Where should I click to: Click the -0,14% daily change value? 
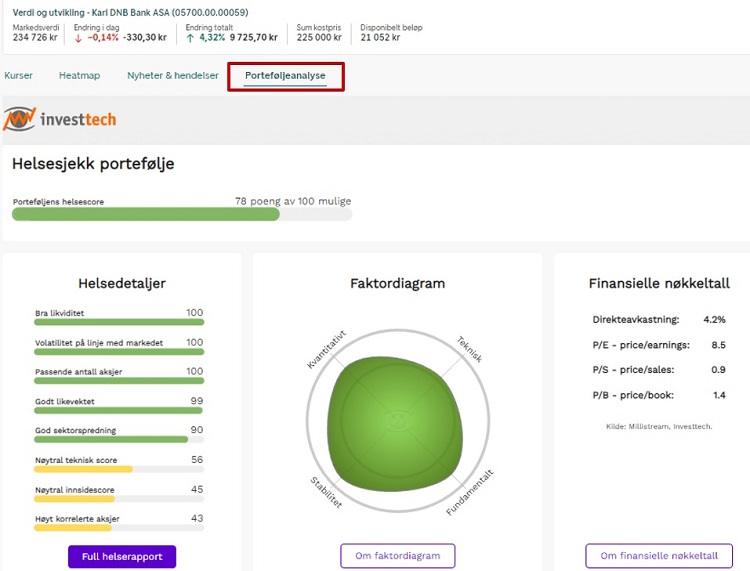[103, 37]
